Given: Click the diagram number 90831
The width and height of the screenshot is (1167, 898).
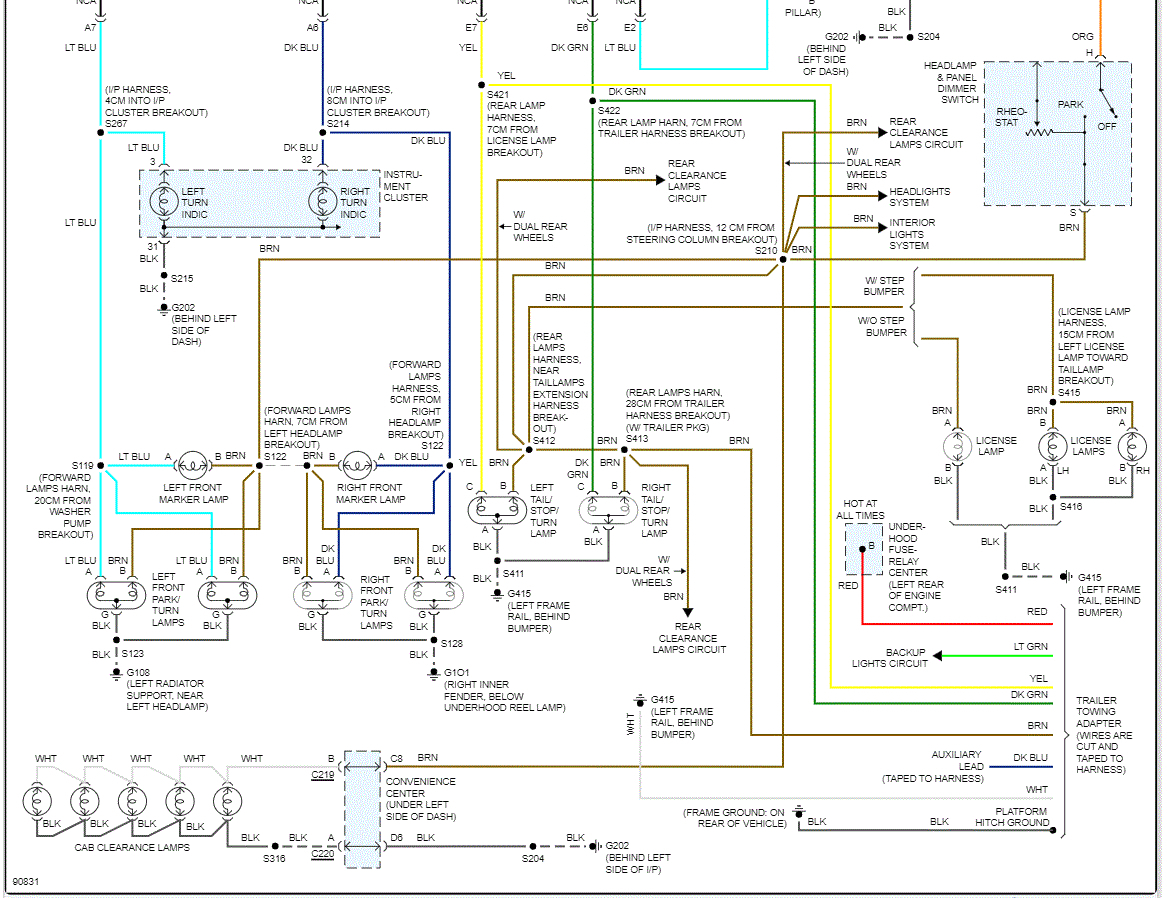Looking at the screenshot, I should pyautogui.click(x=25, y=882).
